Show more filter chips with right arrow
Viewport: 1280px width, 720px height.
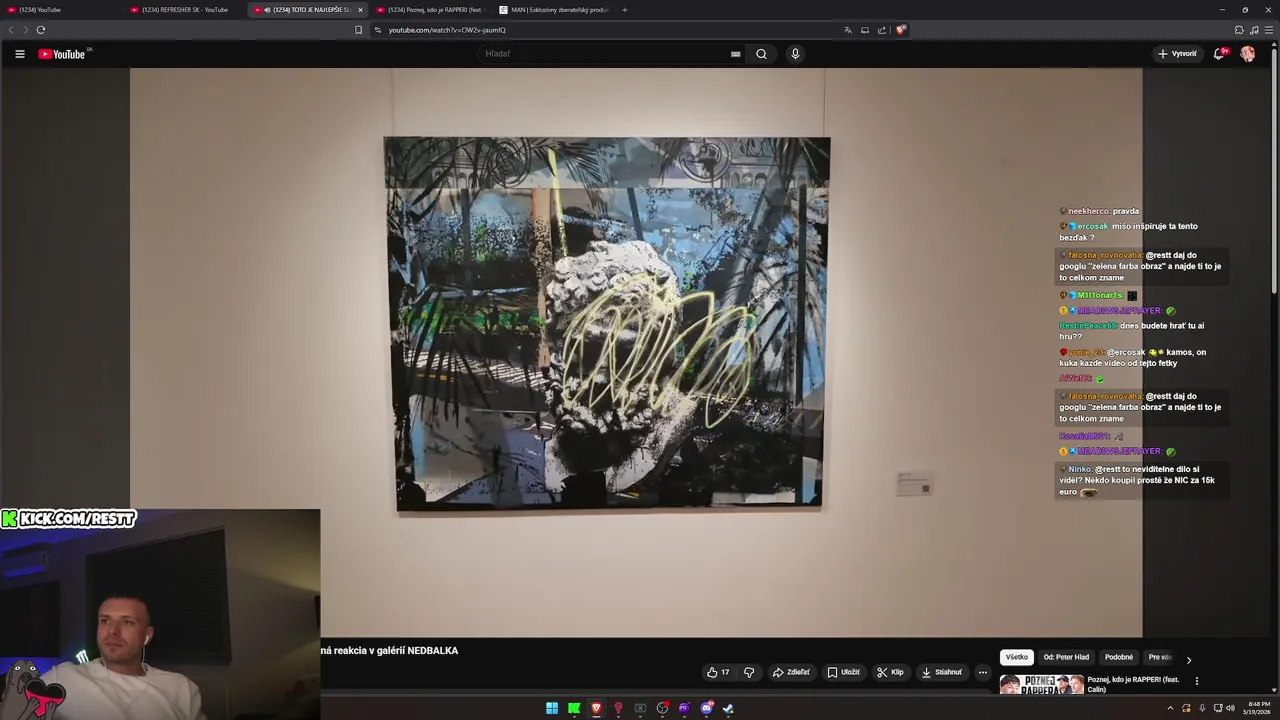(1188, 659)
